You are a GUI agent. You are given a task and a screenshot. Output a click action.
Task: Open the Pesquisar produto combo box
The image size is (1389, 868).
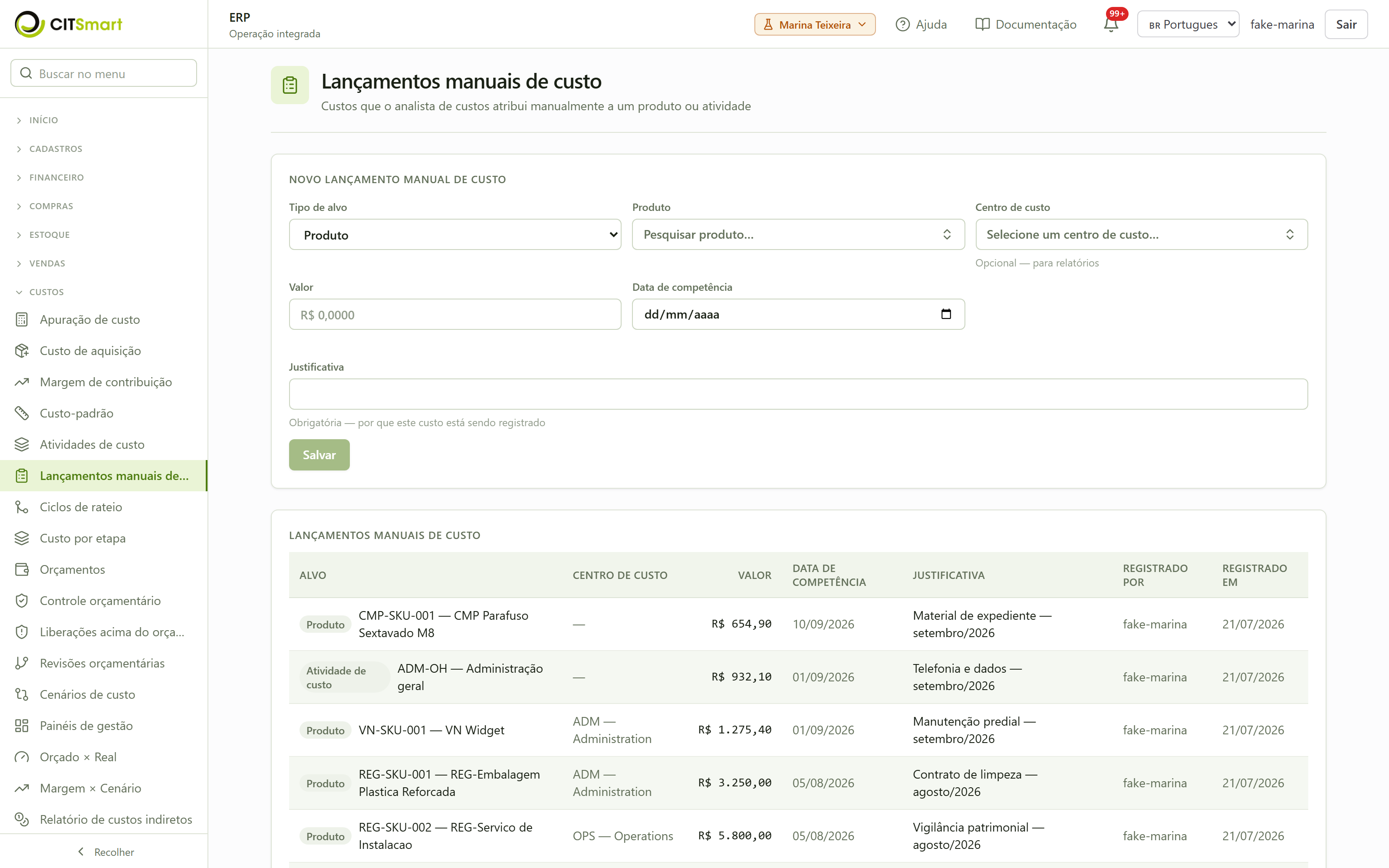pyautogui.click(x=798, y=235)
